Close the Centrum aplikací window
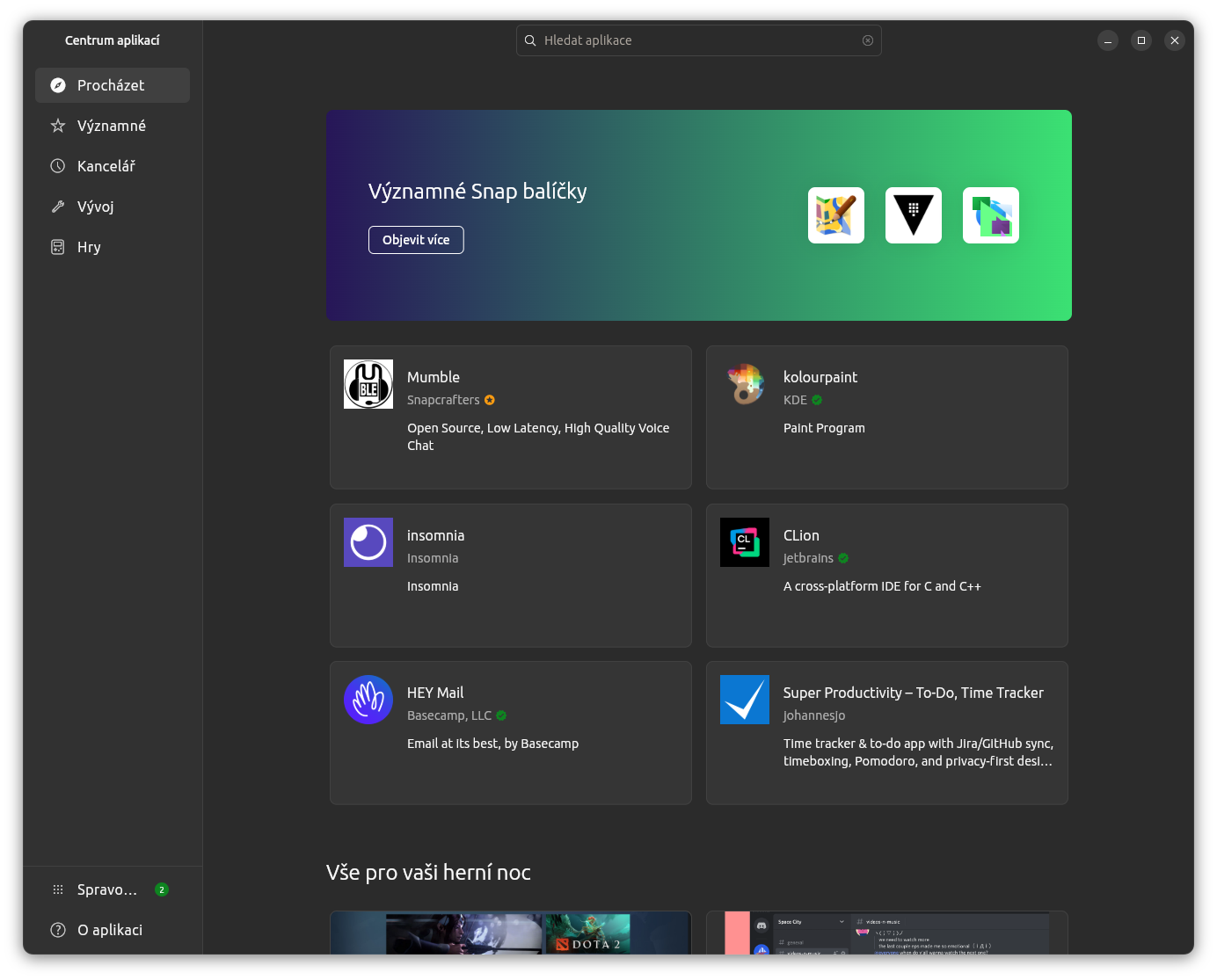 pyautogui.click(x=1175, y=40)
